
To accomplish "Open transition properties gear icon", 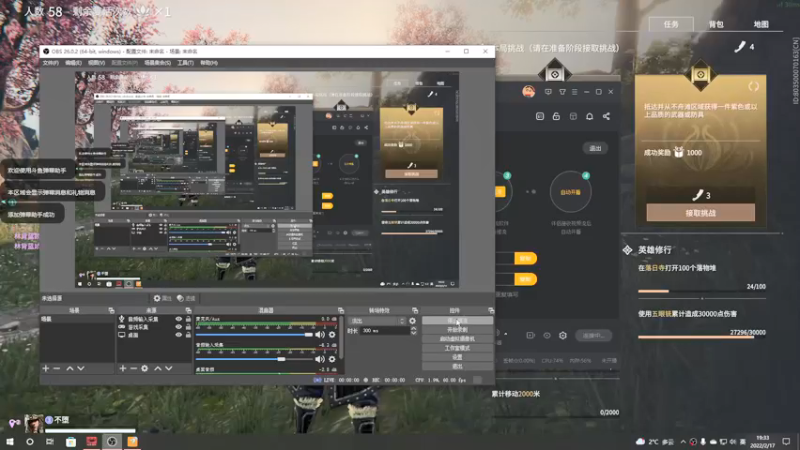I will pyautogui.click(x=412, y=321).
